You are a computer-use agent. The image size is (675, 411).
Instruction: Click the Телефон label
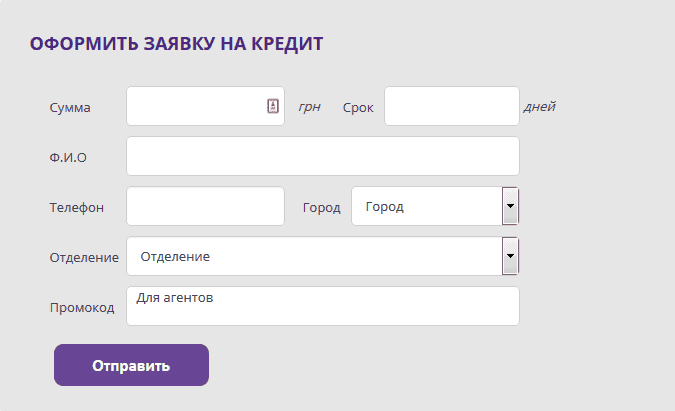tap(77, 207)
